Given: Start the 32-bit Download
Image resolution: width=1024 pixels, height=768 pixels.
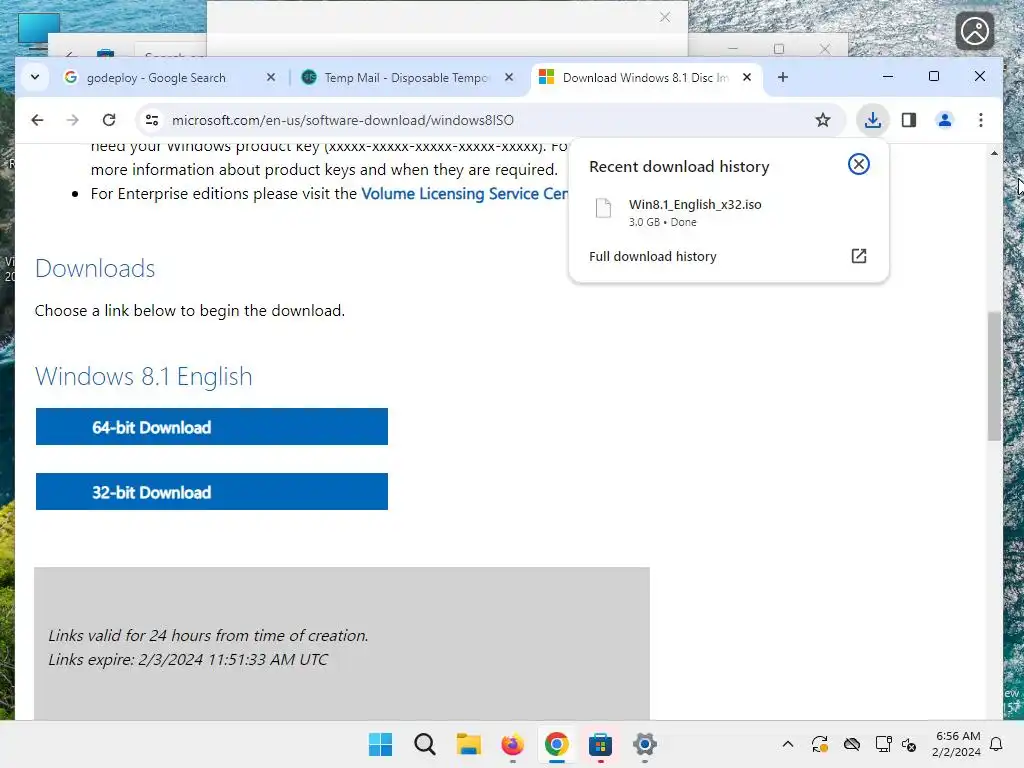Looking at the screenshot, I should 212,492.
